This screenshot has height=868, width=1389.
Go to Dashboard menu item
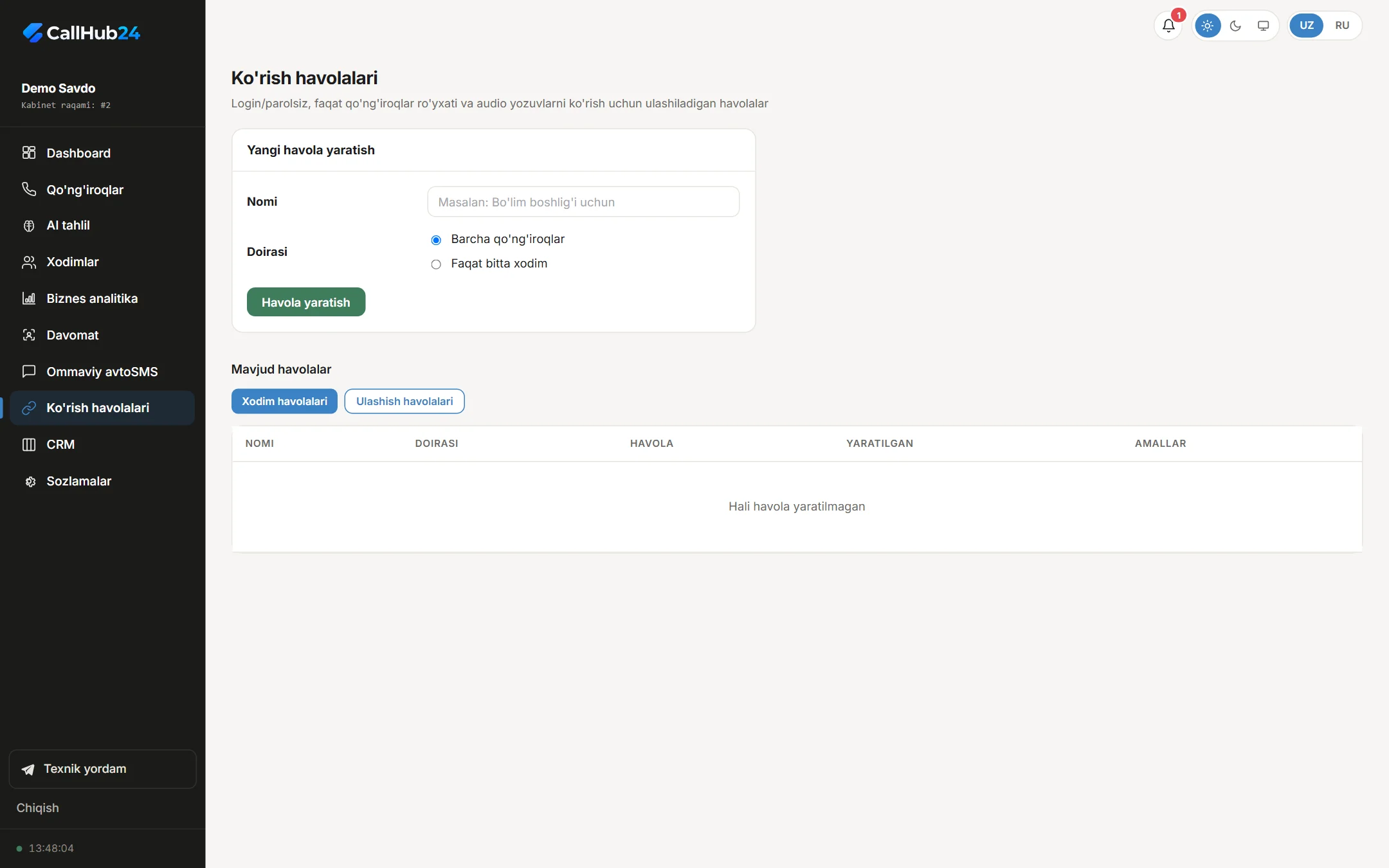coord(102,153)
